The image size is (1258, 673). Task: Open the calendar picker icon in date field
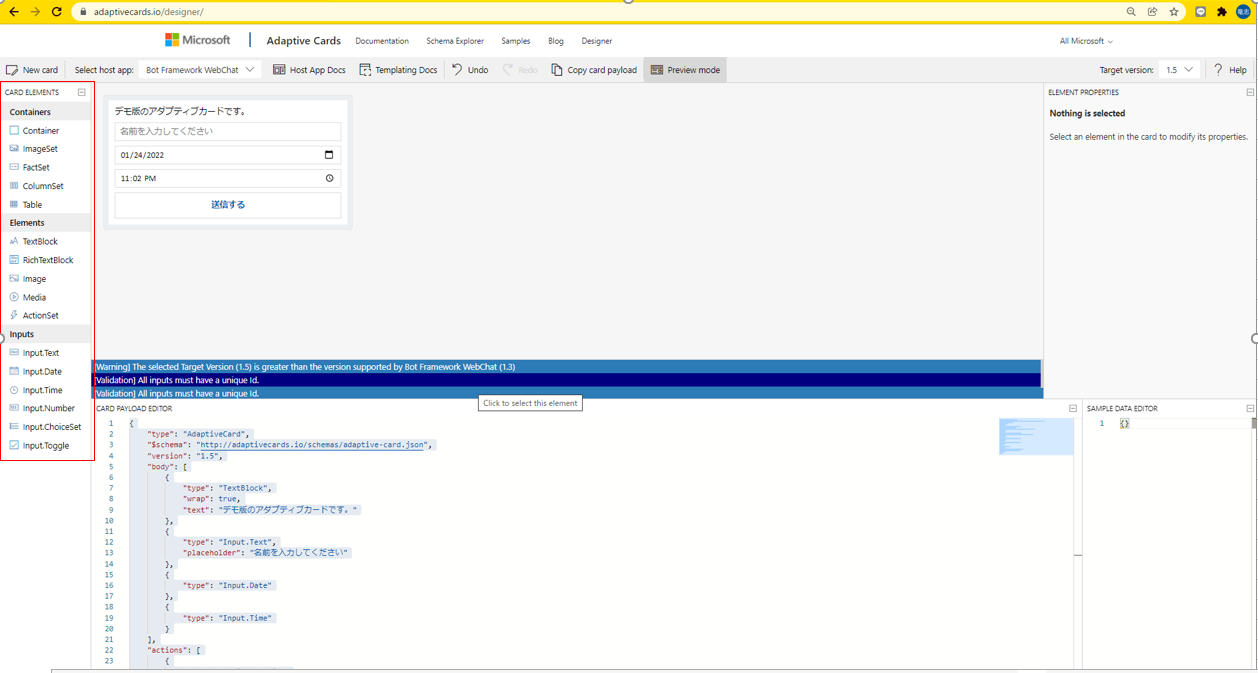coord(329,155)
